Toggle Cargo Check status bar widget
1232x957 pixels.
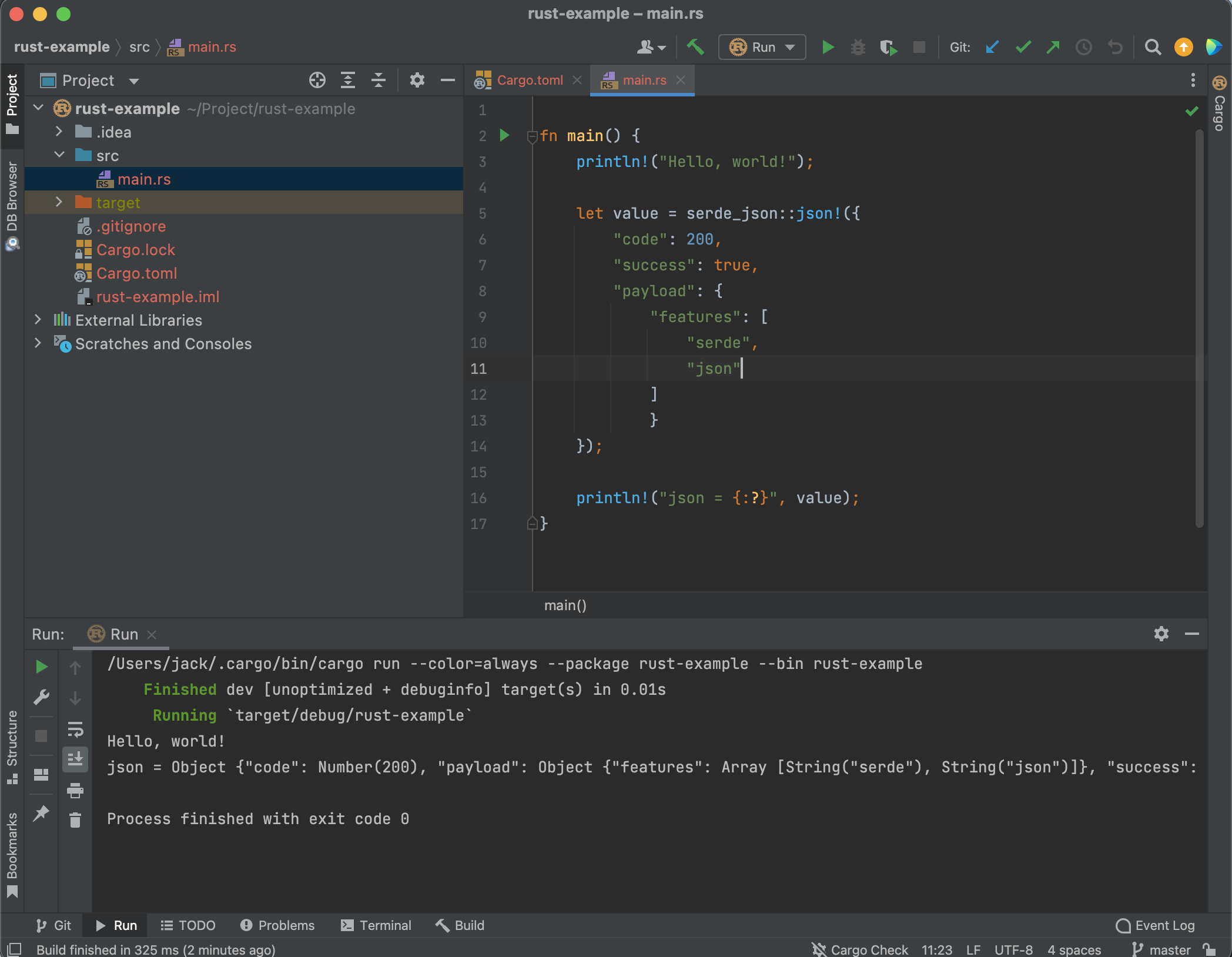tap(860, 949)
